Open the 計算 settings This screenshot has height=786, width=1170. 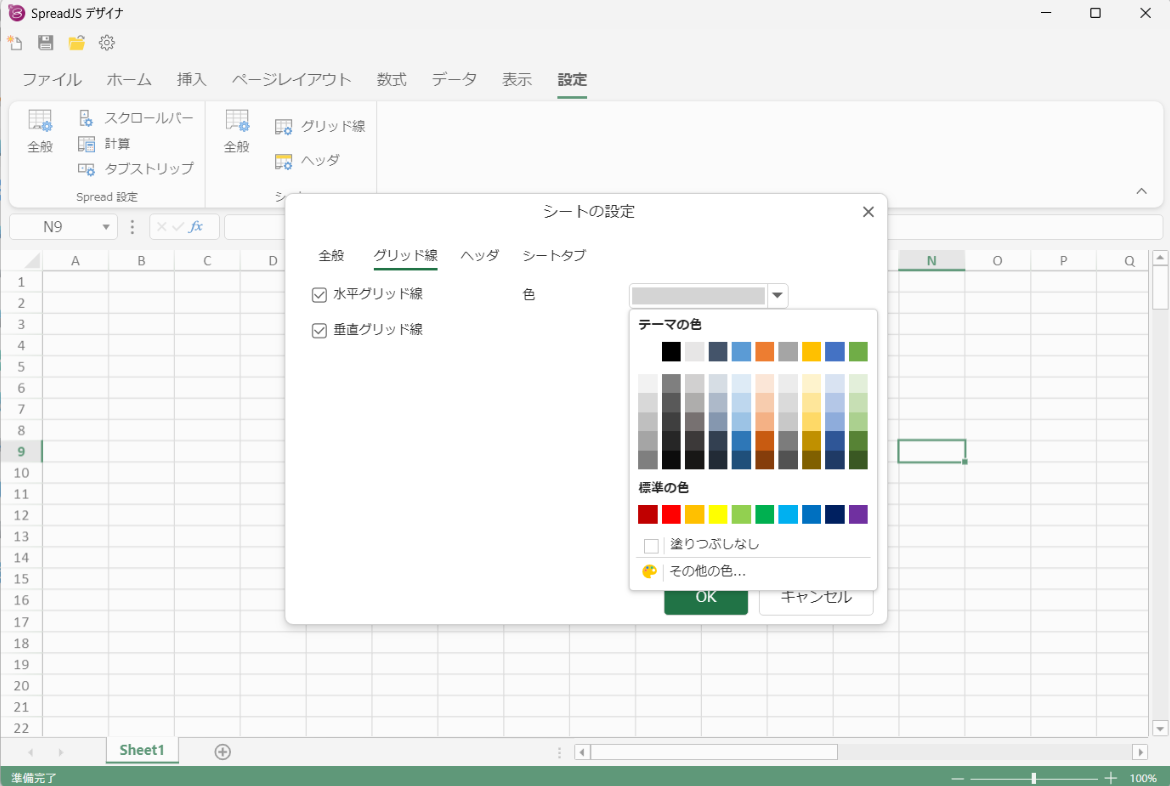(x=104, y=143)
